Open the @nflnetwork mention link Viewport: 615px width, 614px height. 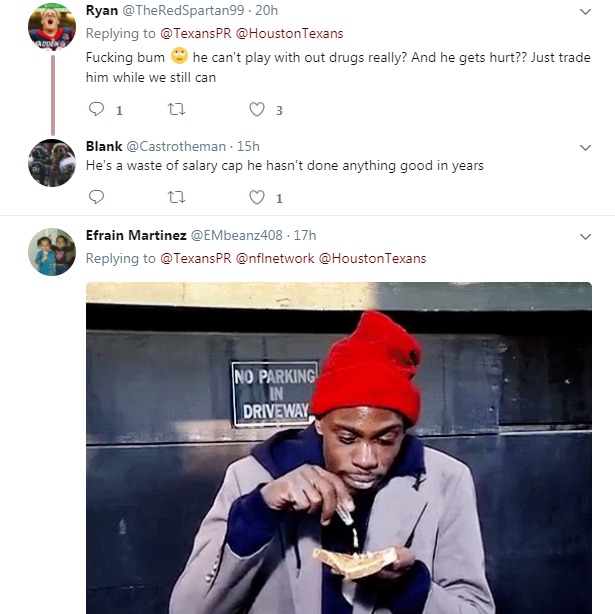click(x=274, y=258)
